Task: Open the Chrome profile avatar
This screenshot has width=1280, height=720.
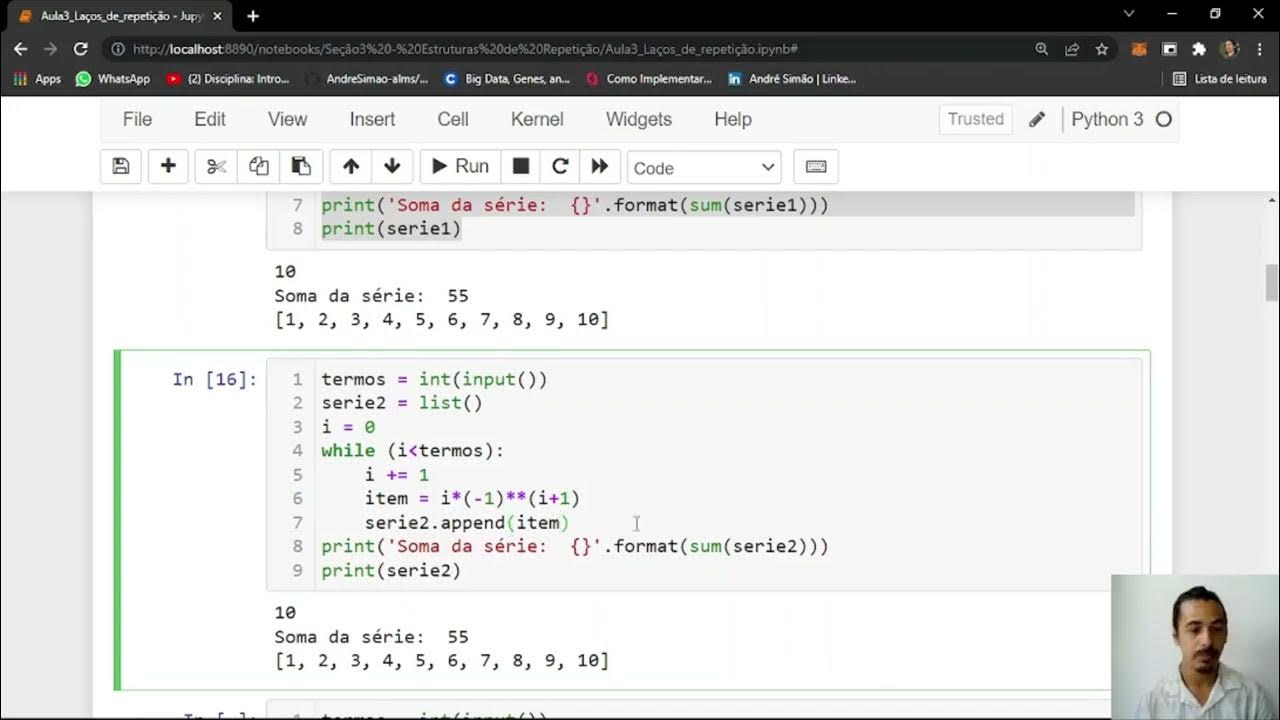Action: (x=1230, y=48)
